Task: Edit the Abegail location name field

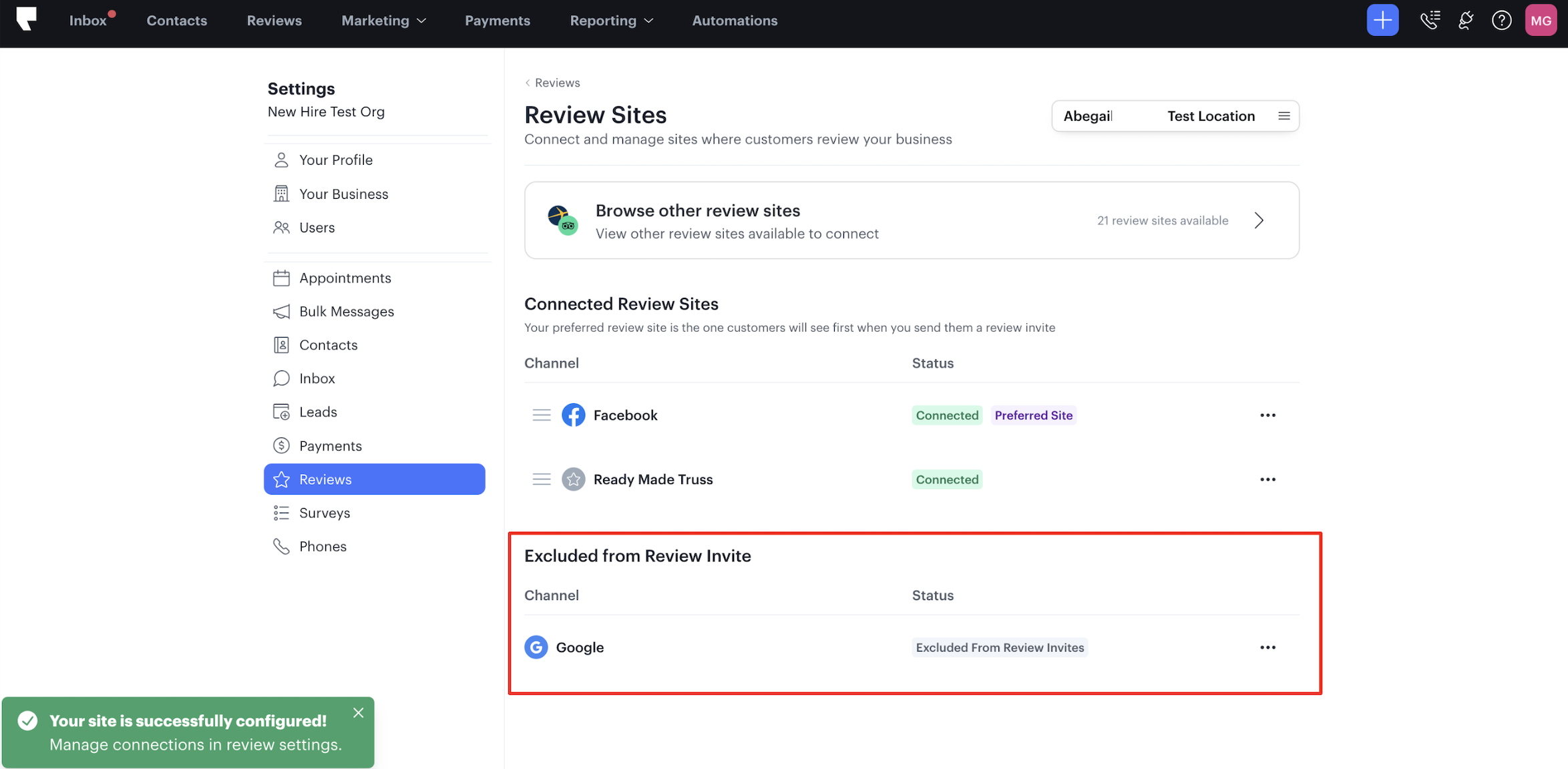Action: (x=1089, y=115)
